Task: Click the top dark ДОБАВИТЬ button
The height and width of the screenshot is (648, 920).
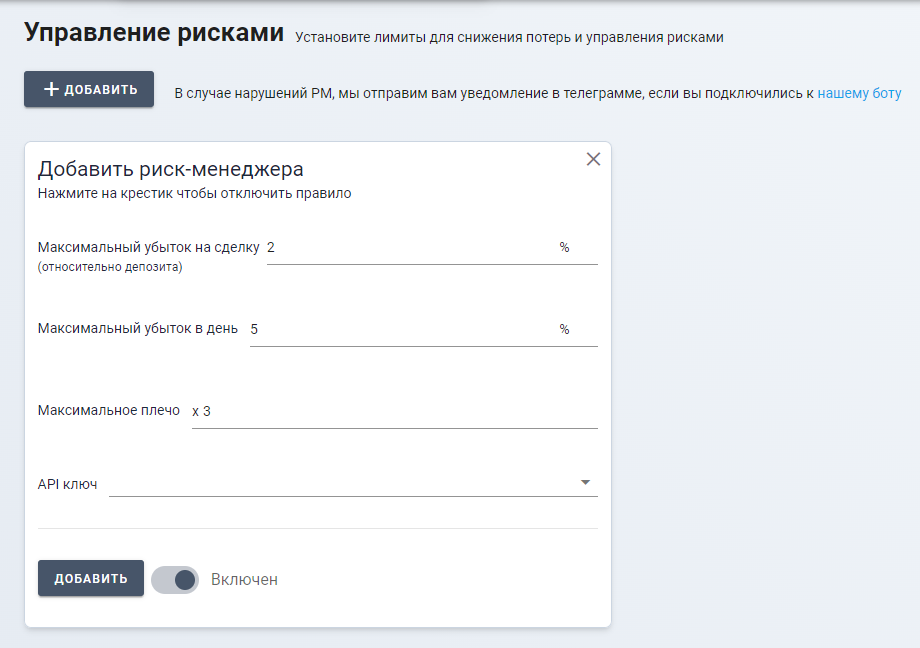Action: click(x=88, y=89)
